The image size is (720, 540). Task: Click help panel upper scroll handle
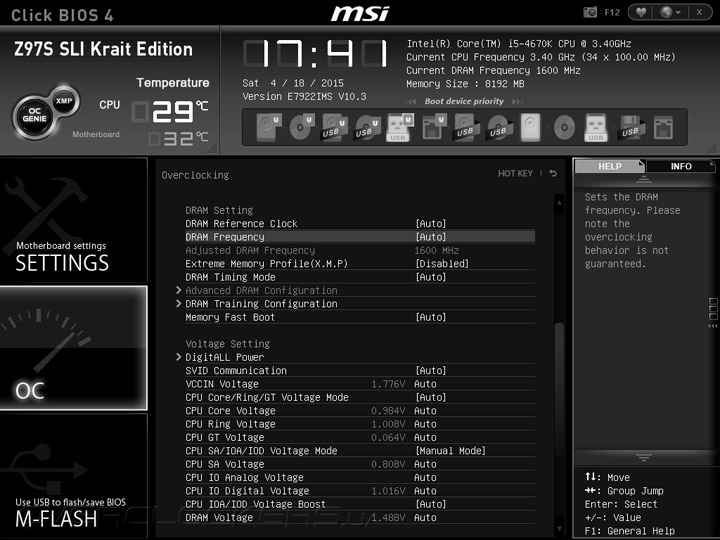click(644, 180)
